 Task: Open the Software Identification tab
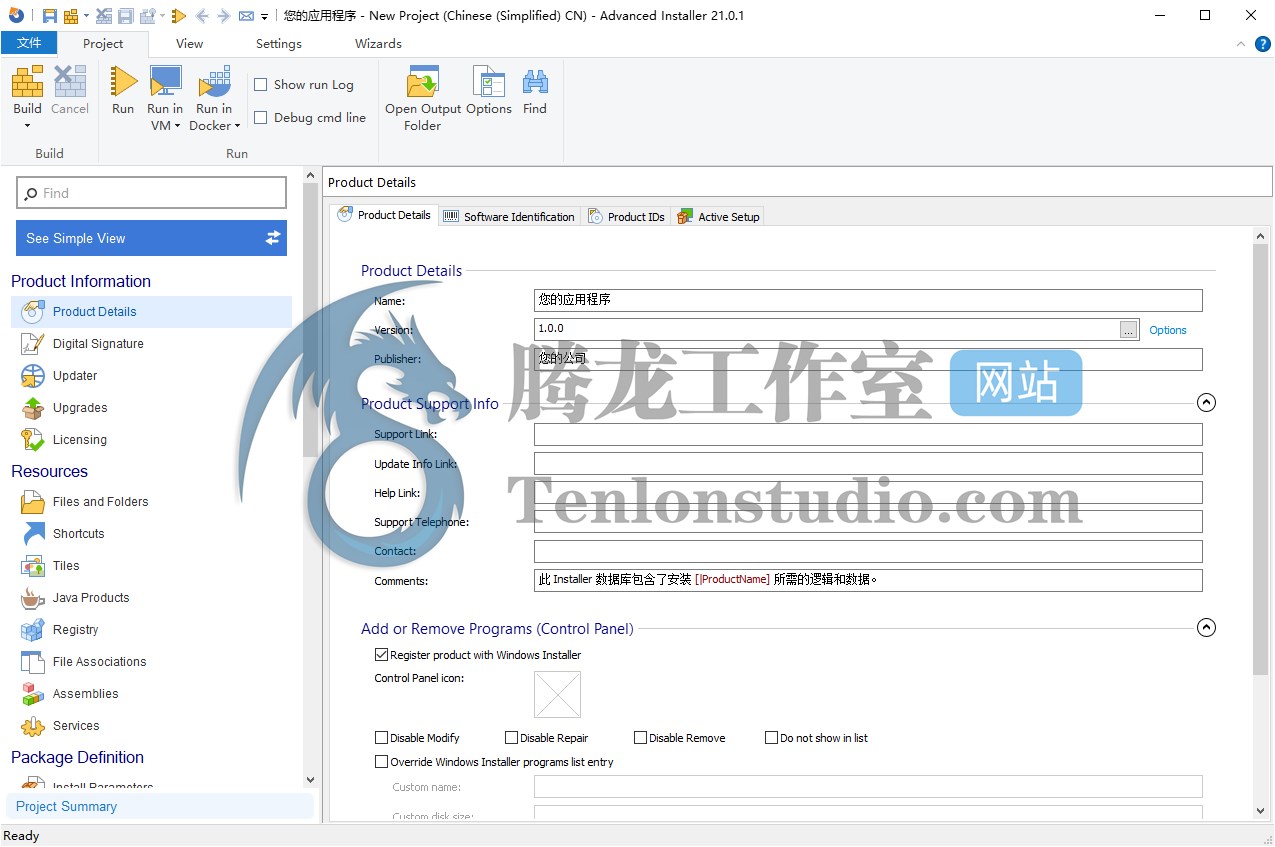(510, 216)
